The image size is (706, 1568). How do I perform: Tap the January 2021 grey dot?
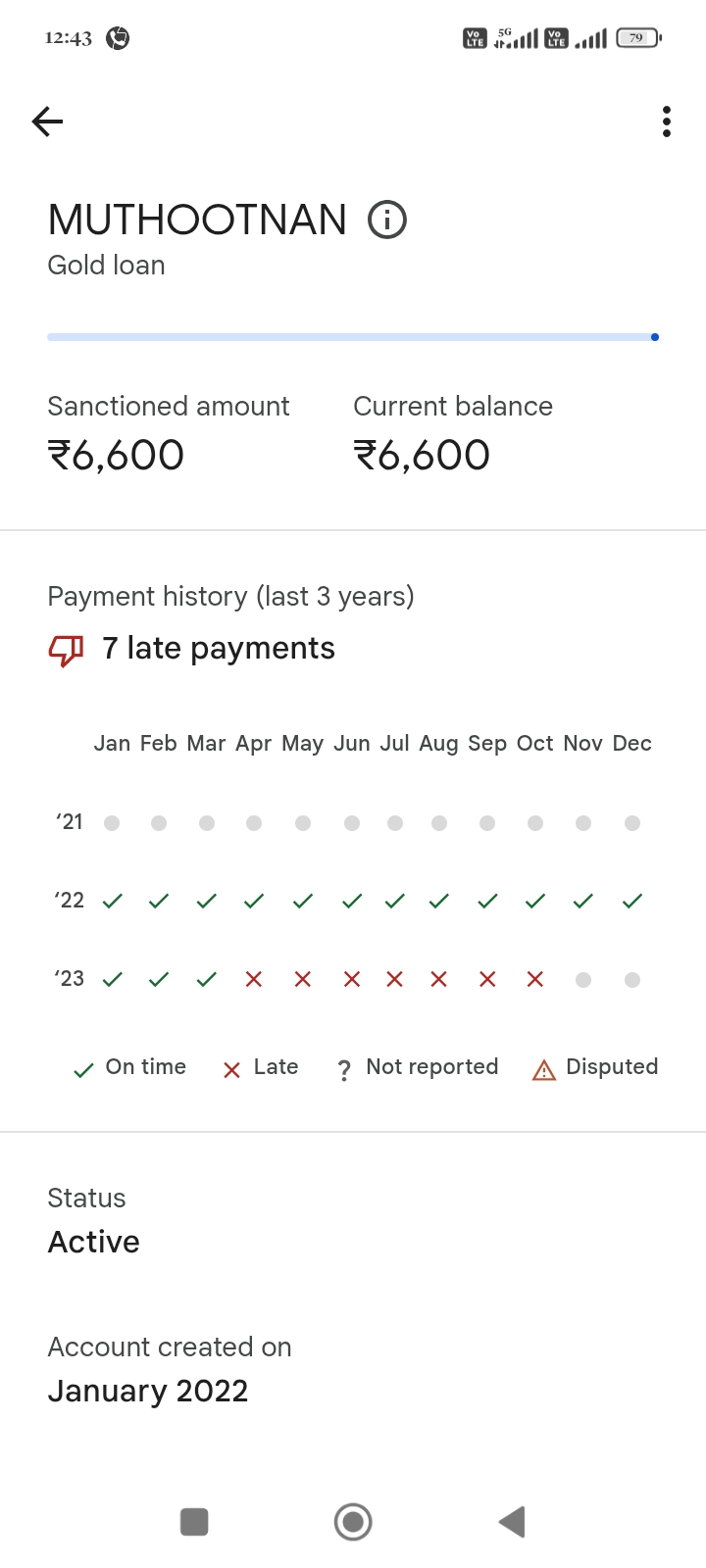coord(113,823)
